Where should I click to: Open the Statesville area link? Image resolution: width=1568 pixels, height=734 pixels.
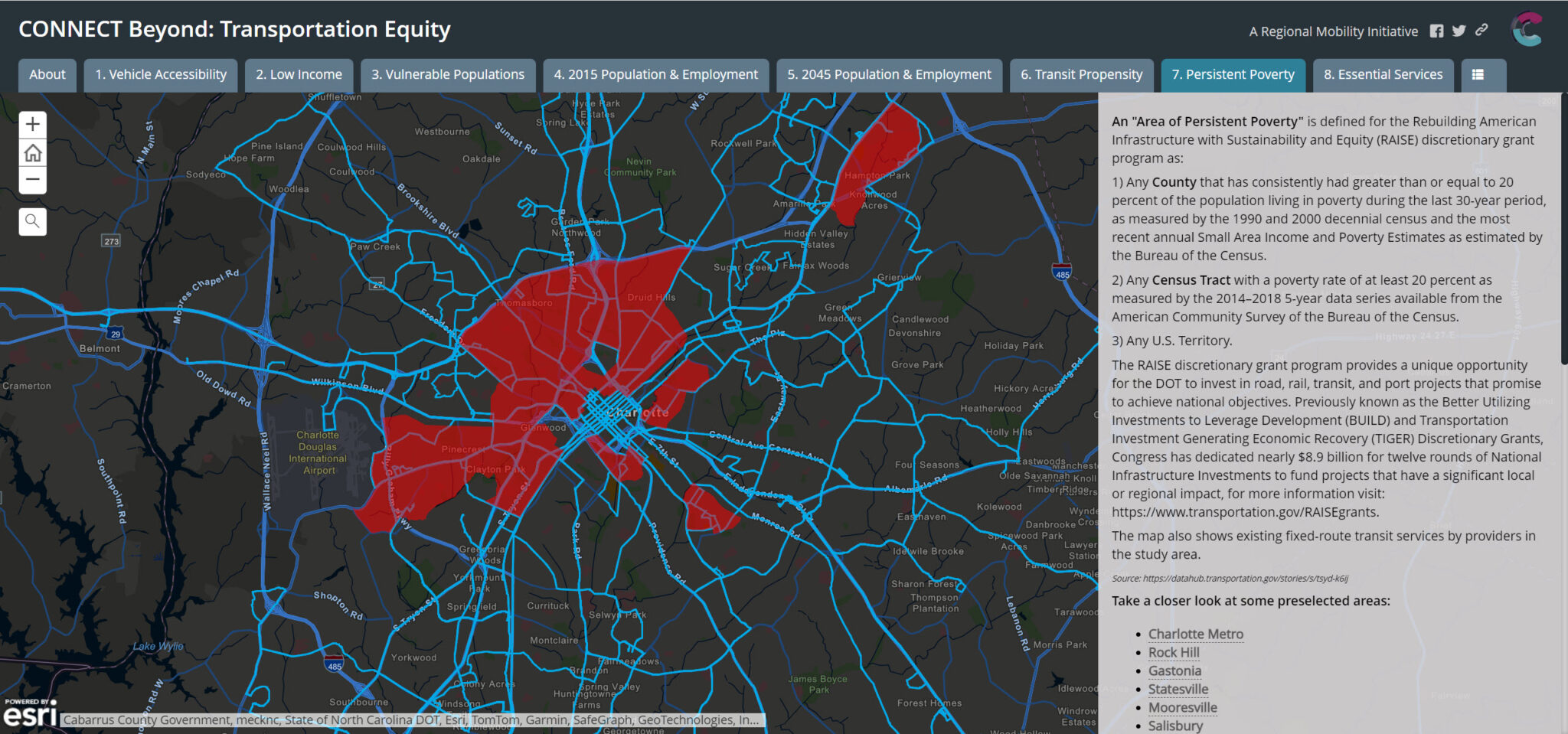click(x=1178, y=689)
